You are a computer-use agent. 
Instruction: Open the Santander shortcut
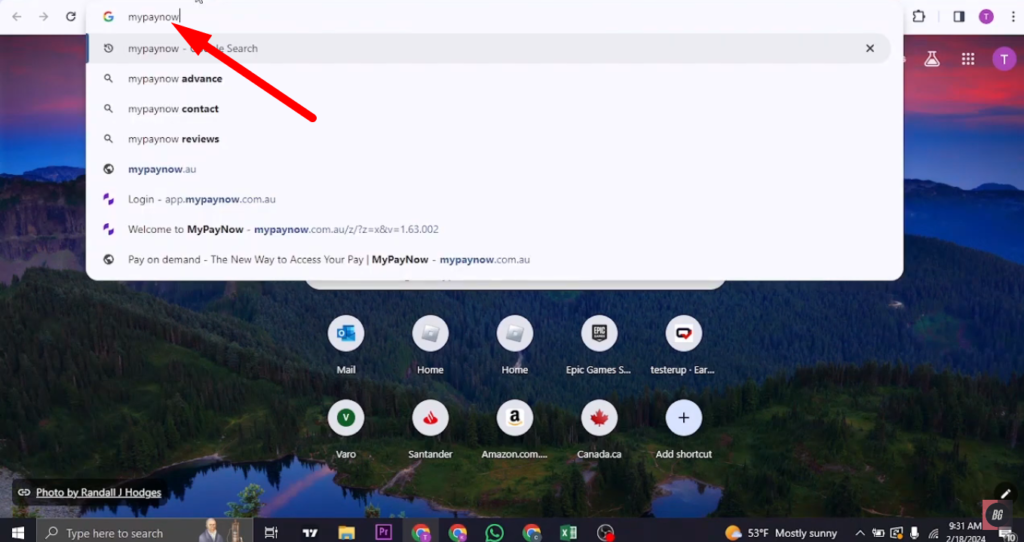pos(430,419)
